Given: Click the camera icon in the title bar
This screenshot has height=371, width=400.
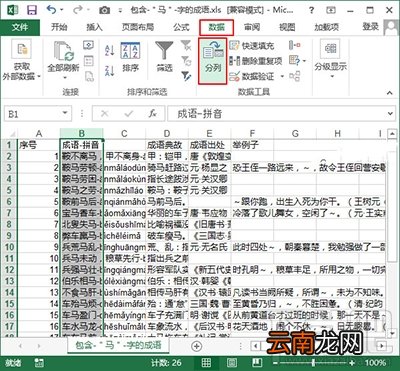Looking at the screenshot, I should tap(104, 10).
